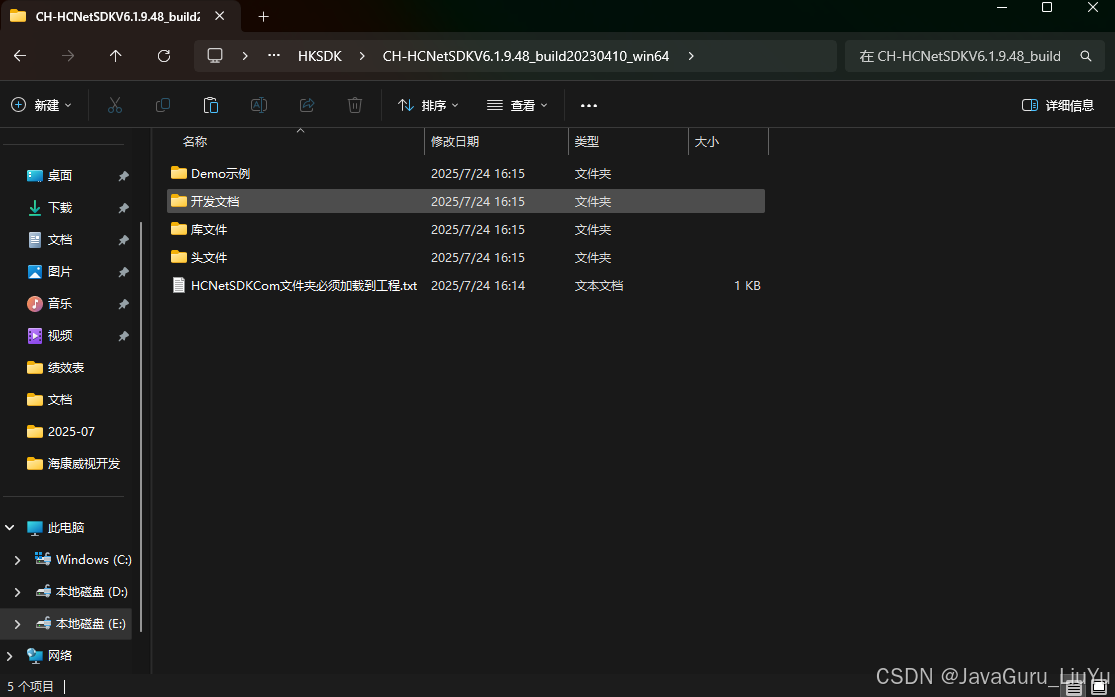Select the 库文件 folder
The width and height of the screenshot is (1115, 697).
466,230
